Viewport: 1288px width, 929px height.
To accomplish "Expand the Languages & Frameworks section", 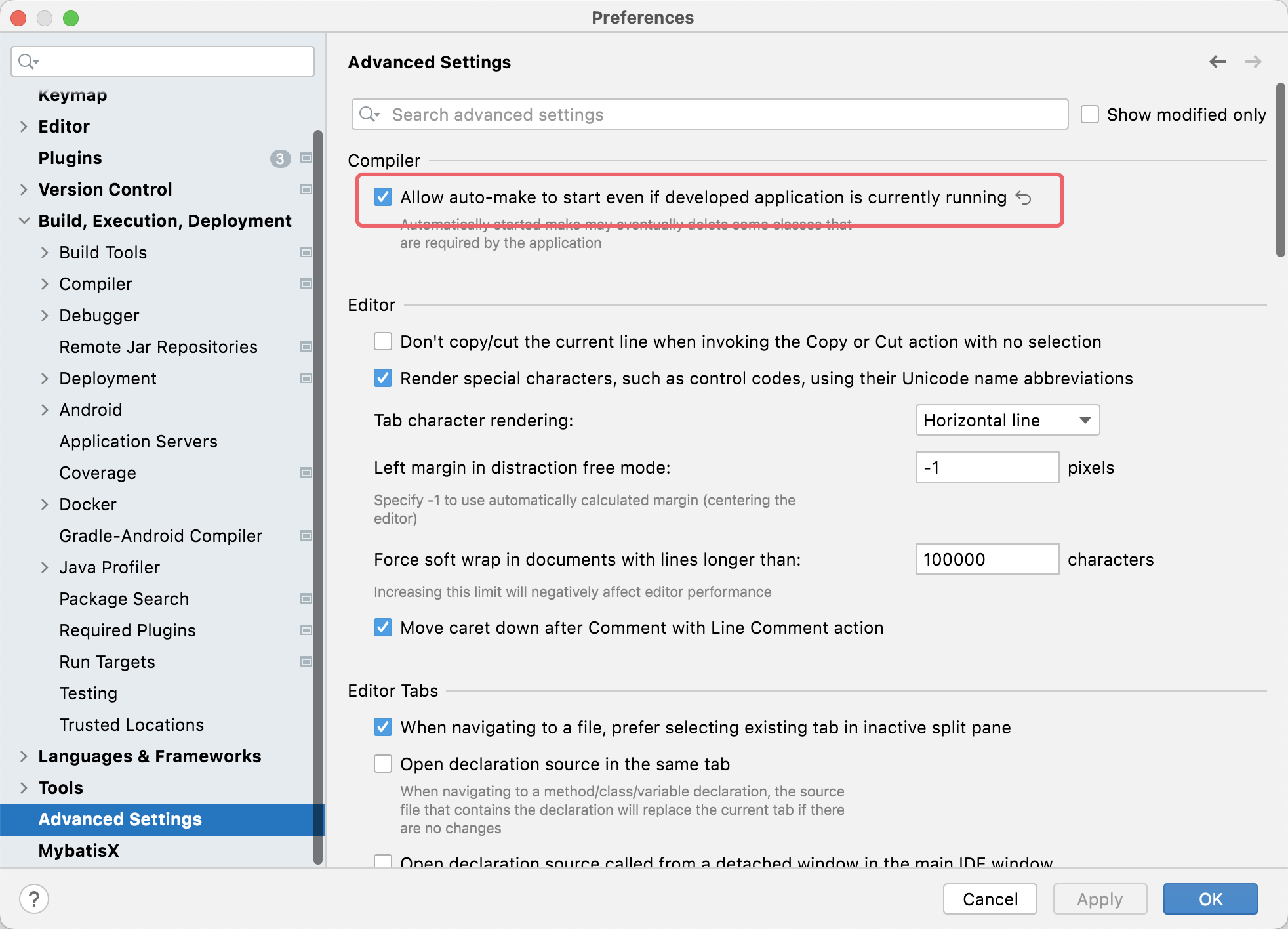I will click(24, 756).
